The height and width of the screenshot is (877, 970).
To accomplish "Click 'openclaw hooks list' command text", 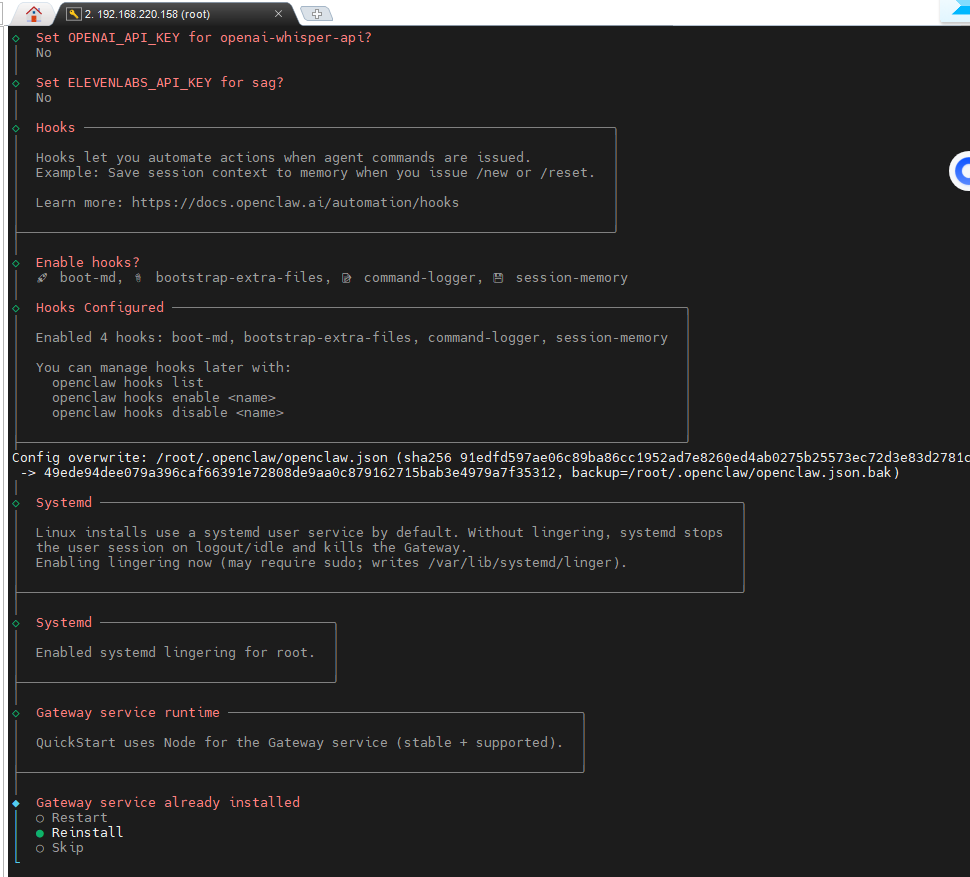I will pos(127,383).
